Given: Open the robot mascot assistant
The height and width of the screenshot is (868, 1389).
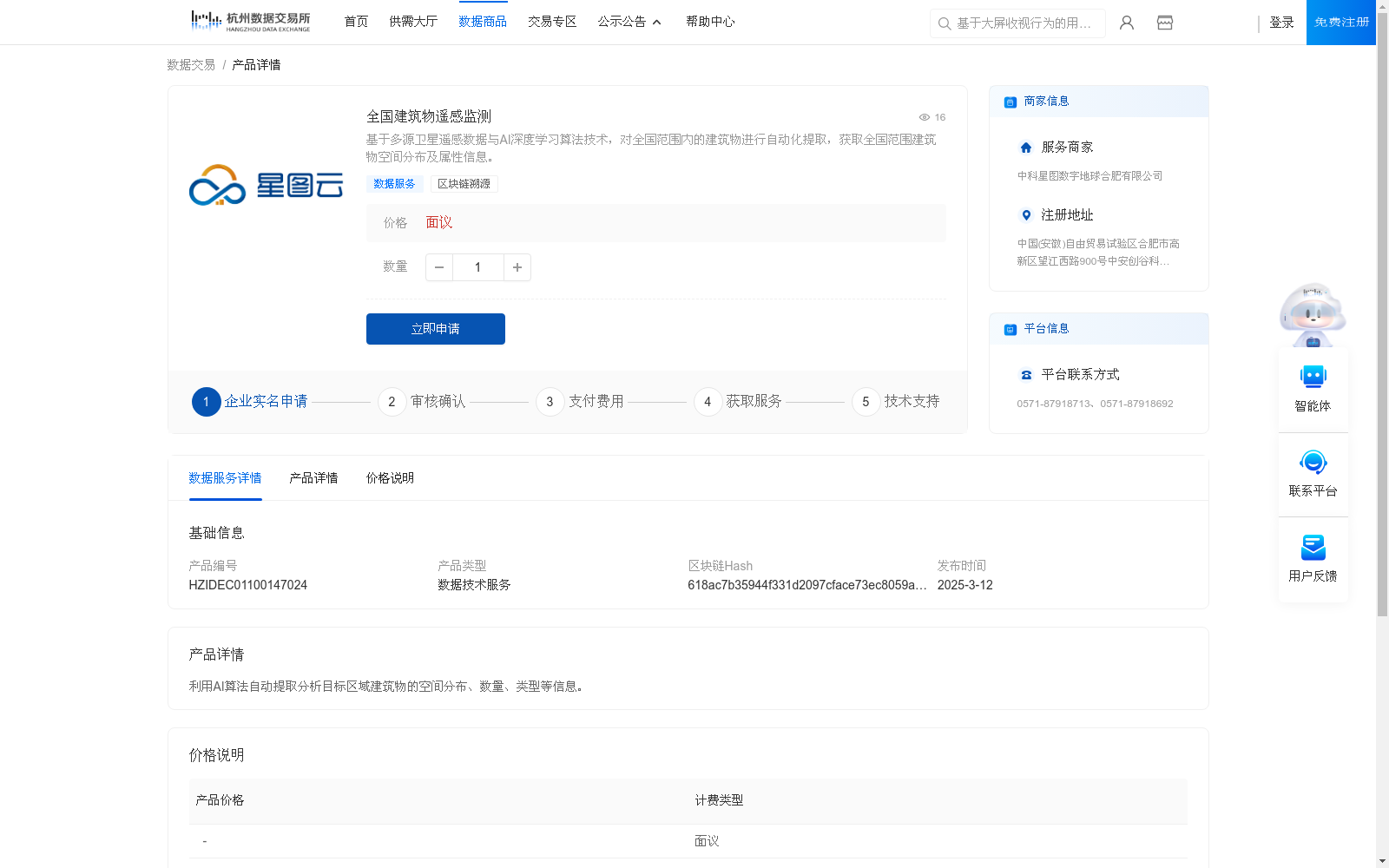Looking at the screenshot, I should (x=1313, y=314).
